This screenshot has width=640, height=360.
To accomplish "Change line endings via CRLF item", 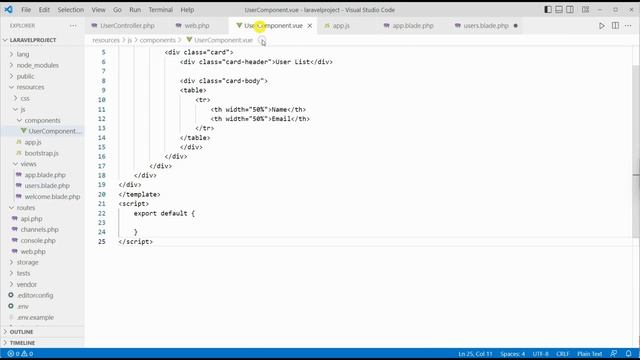I will (562, 354).
